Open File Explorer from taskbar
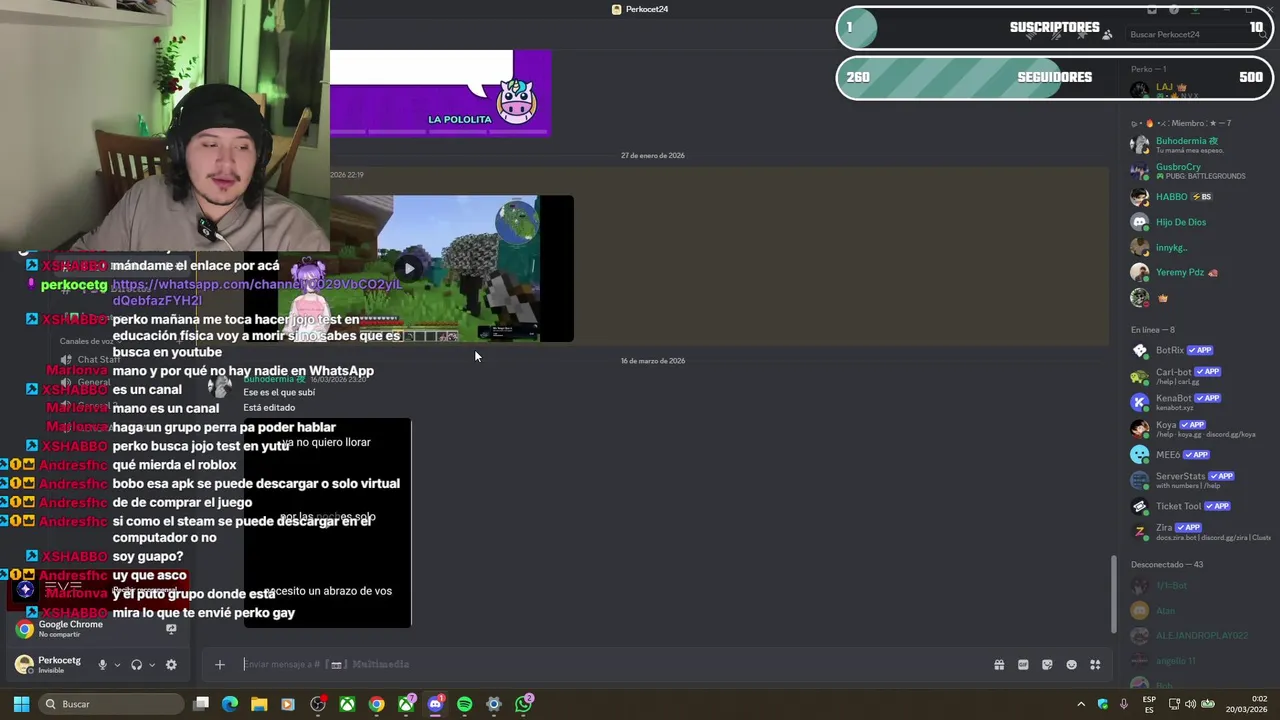The height and width of the screenshot is (720, 1280). (259, 704)
